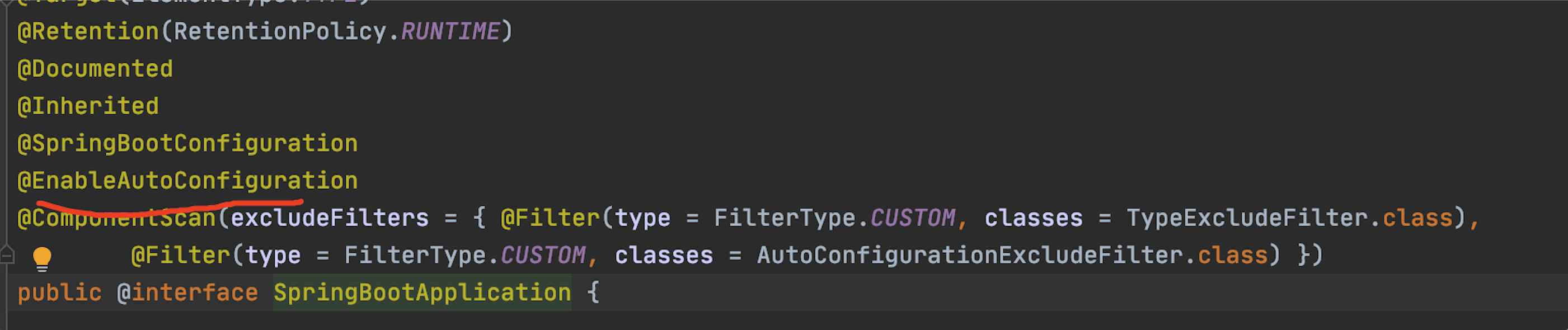The height and width of the screenshot is (330, 1568).
Task: Click the first FilterType.CUSTOM constant
Action: pyautogui.click(x=913, y=218)
